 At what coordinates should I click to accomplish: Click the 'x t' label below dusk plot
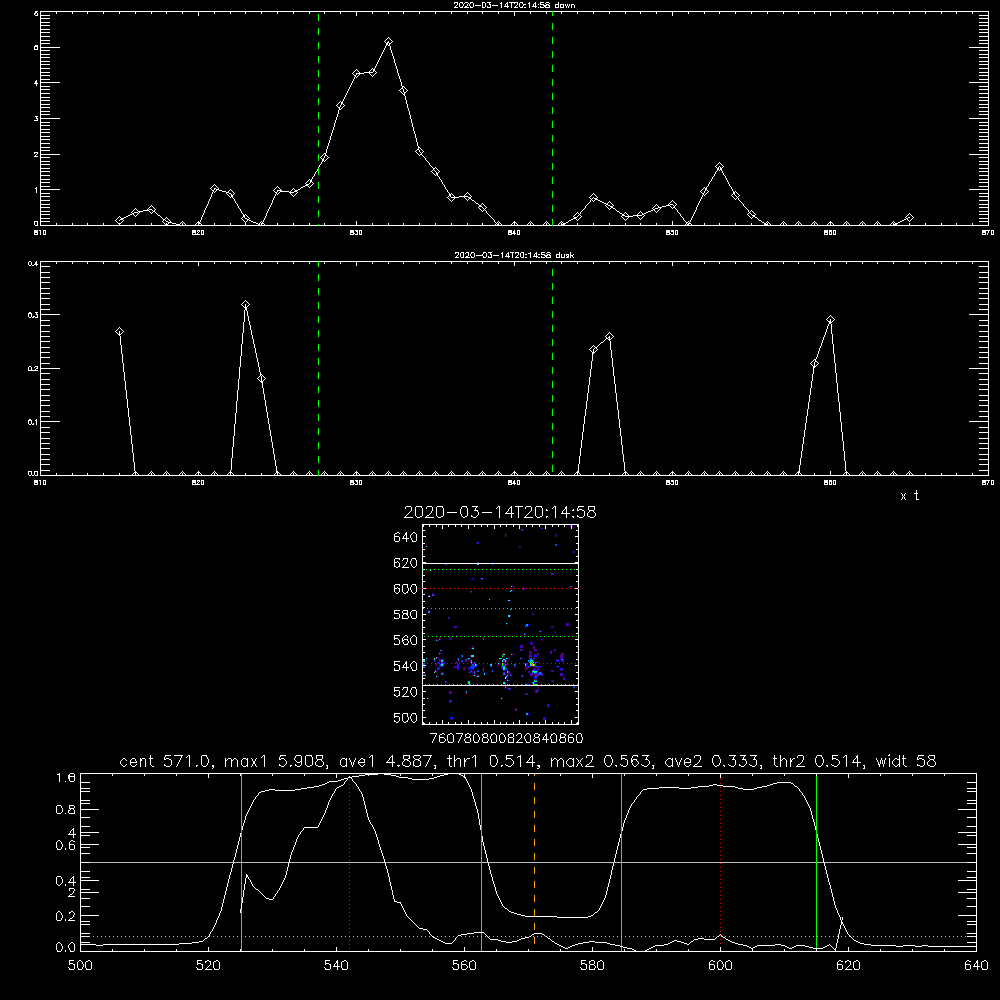(x=909, y=496)
